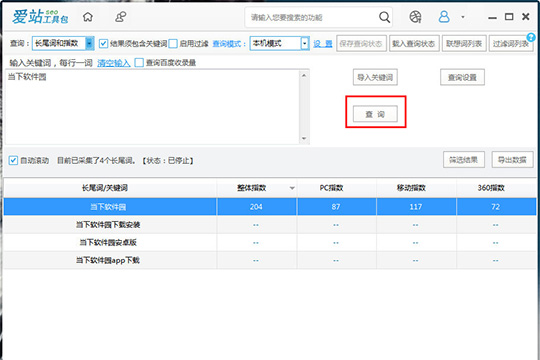The height and width of the screenshot is (360, 540).
Task: Sort by the 移动指数 column header
Action: 416,188
